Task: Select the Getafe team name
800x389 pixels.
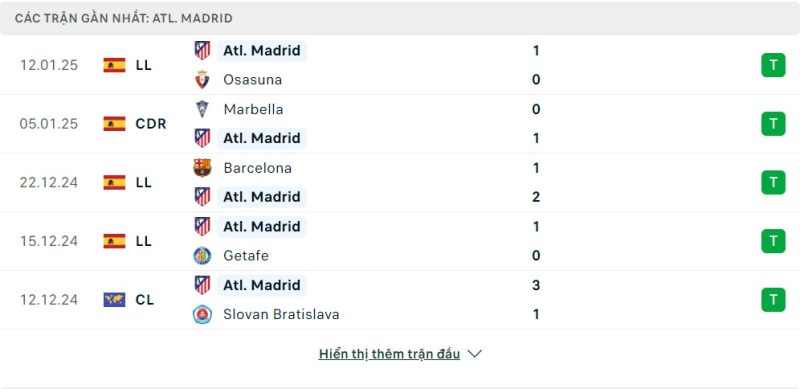Action: tap(246, 255)
